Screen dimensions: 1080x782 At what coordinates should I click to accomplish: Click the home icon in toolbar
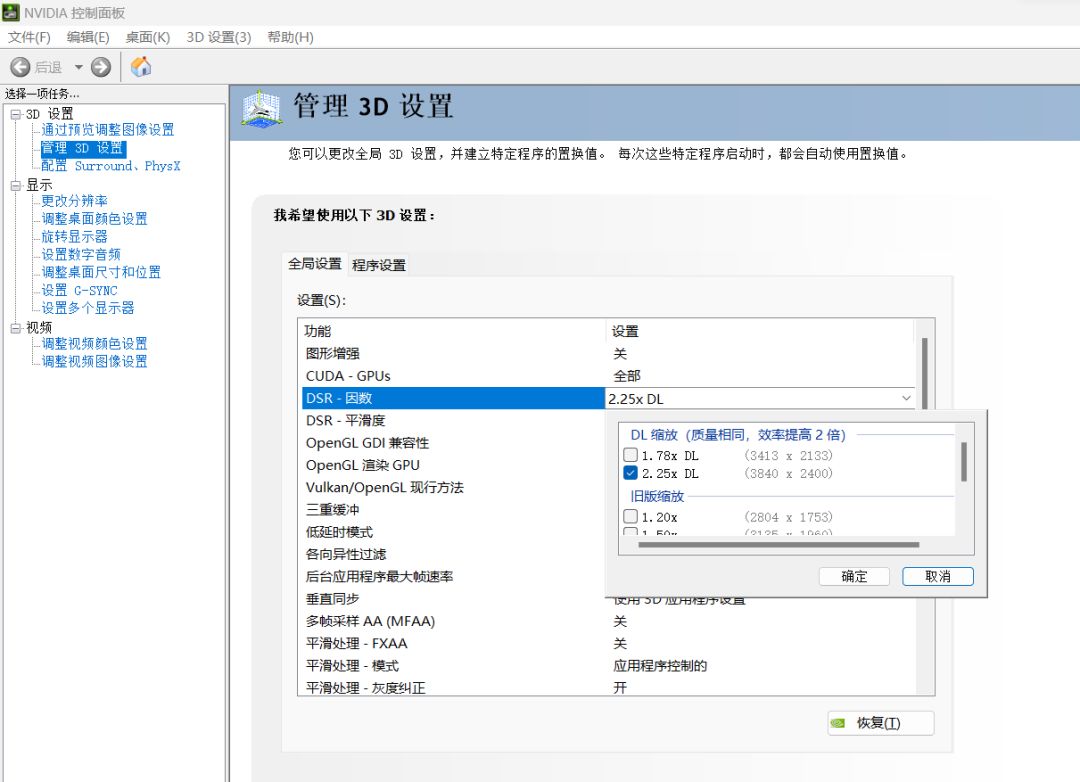(x=142, y=67)
